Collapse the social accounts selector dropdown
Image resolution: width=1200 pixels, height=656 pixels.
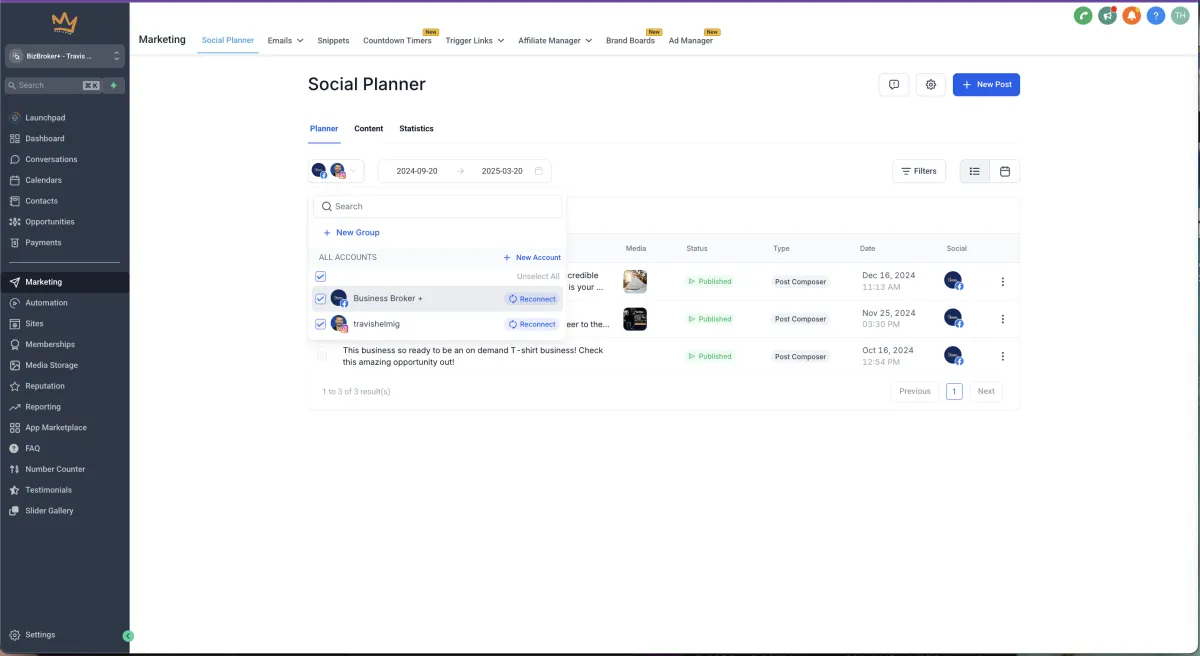tap(336, 171)
